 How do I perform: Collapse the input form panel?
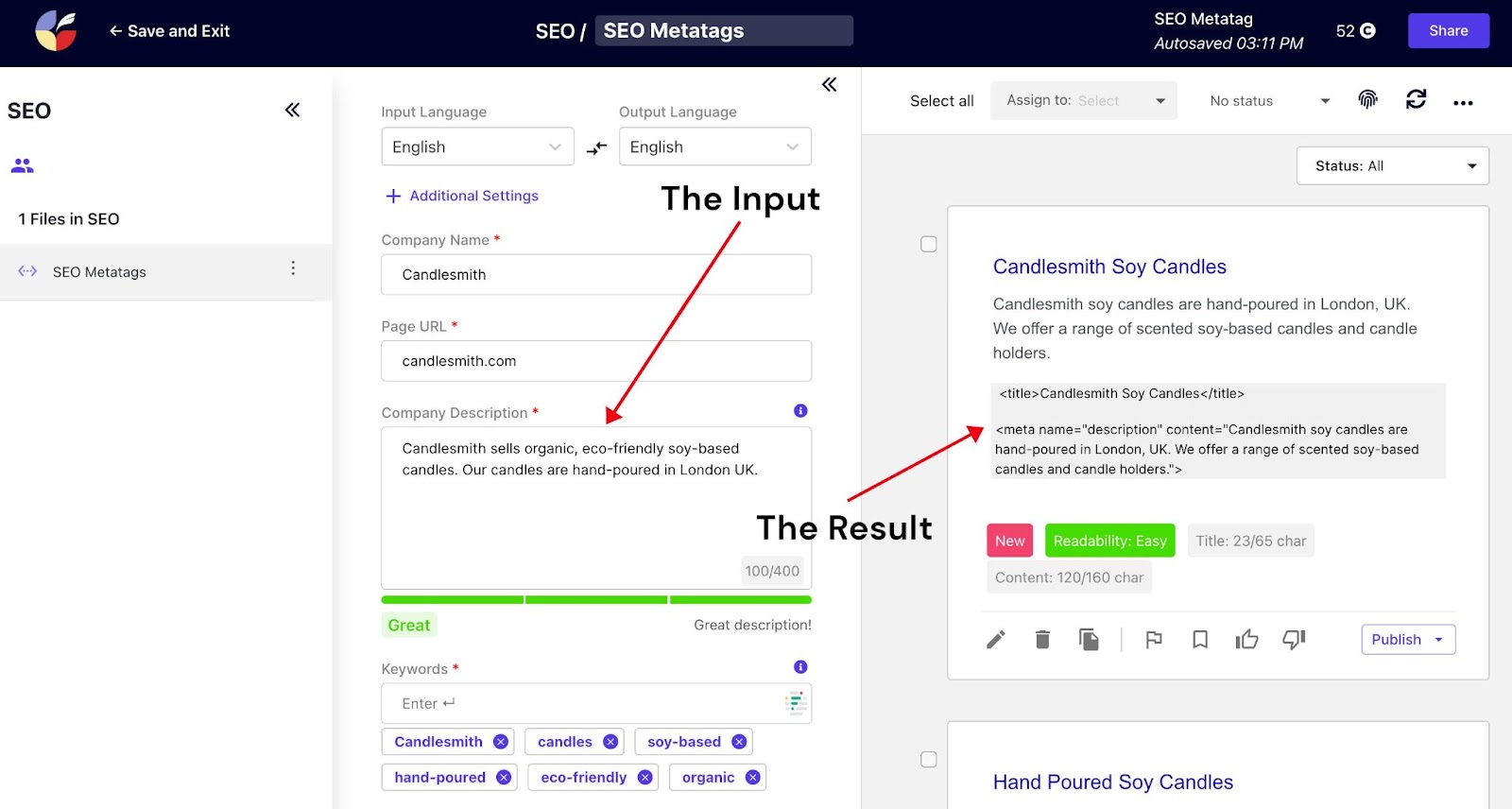pos(829,85)
